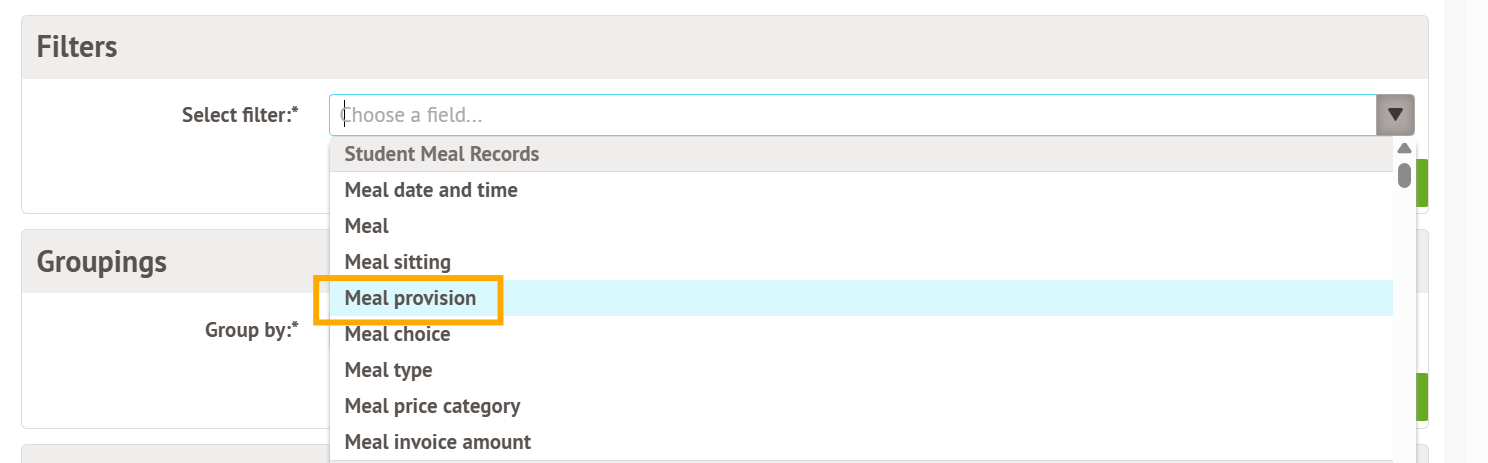Click the Groupings panel heading
Image resolution: width=1488 pixels, height=463 pixels.
(102, 262)
